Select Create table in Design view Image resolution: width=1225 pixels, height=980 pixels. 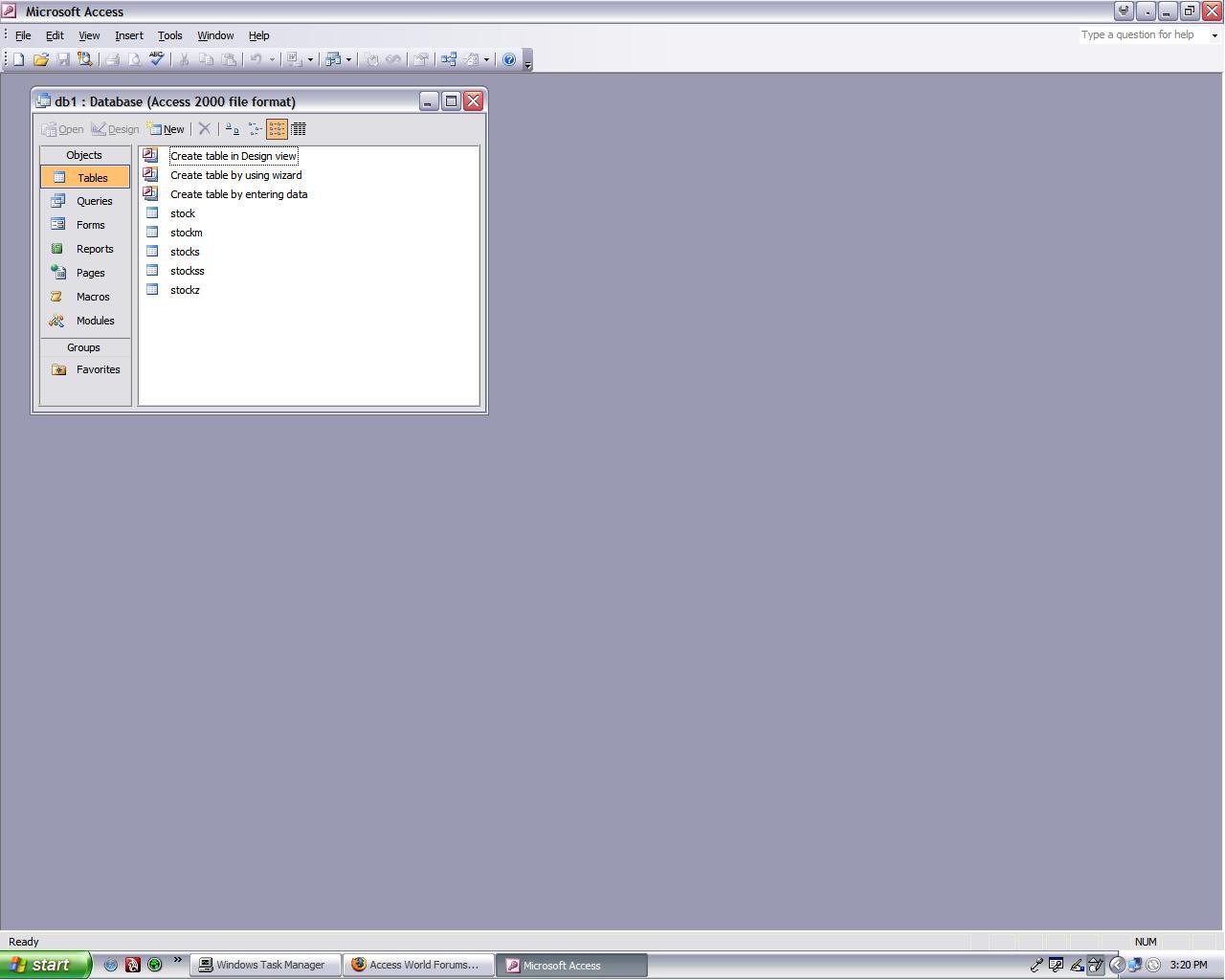[234, 156]
